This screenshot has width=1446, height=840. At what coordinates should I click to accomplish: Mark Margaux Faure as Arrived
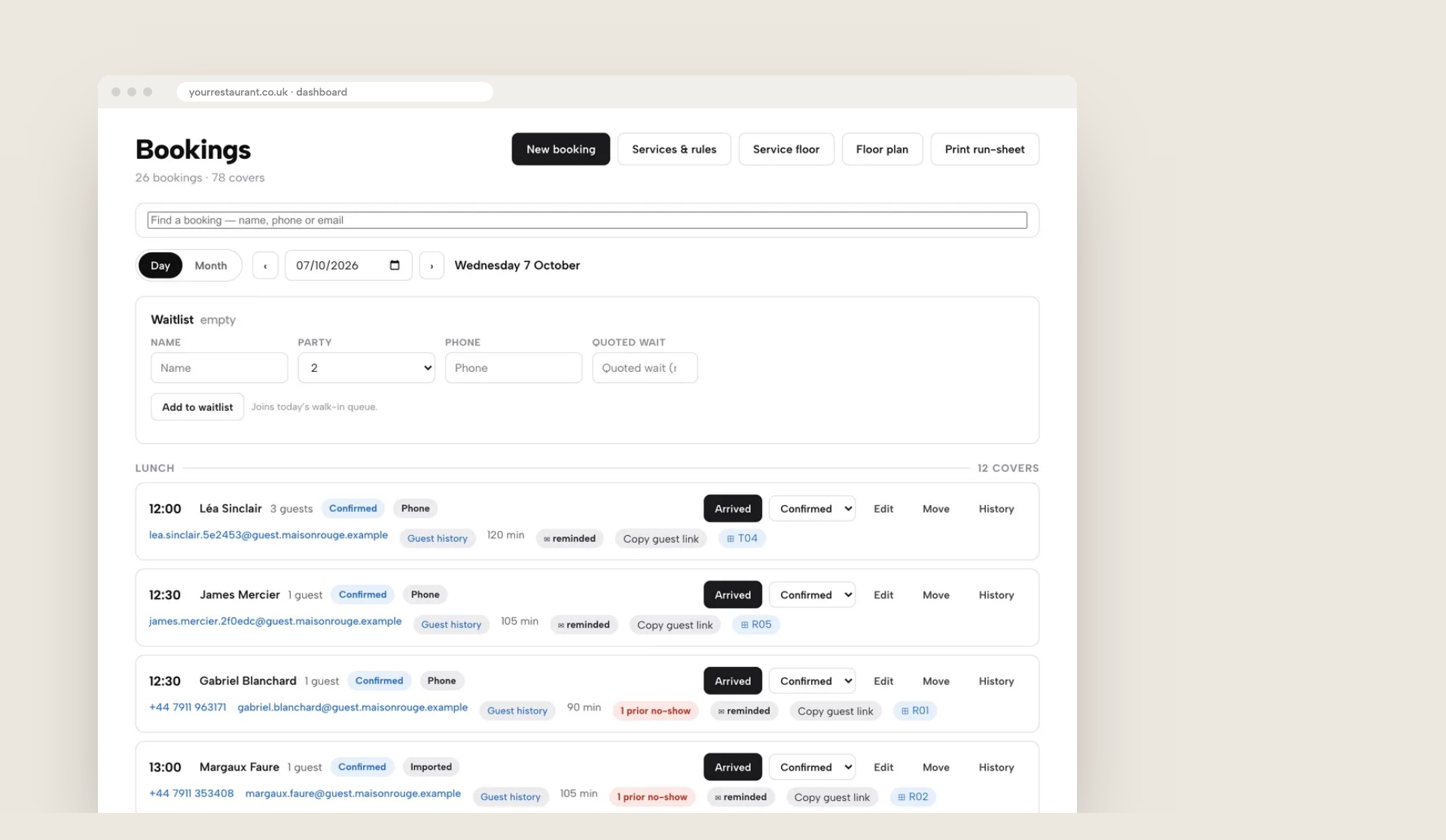coord(733,767)
